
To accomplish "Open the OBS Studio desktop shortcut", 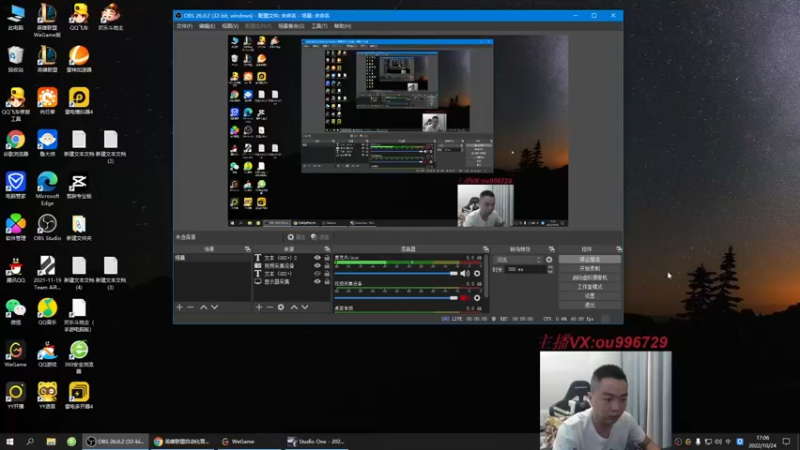I will pyautogui.click(x=47, y=228).
